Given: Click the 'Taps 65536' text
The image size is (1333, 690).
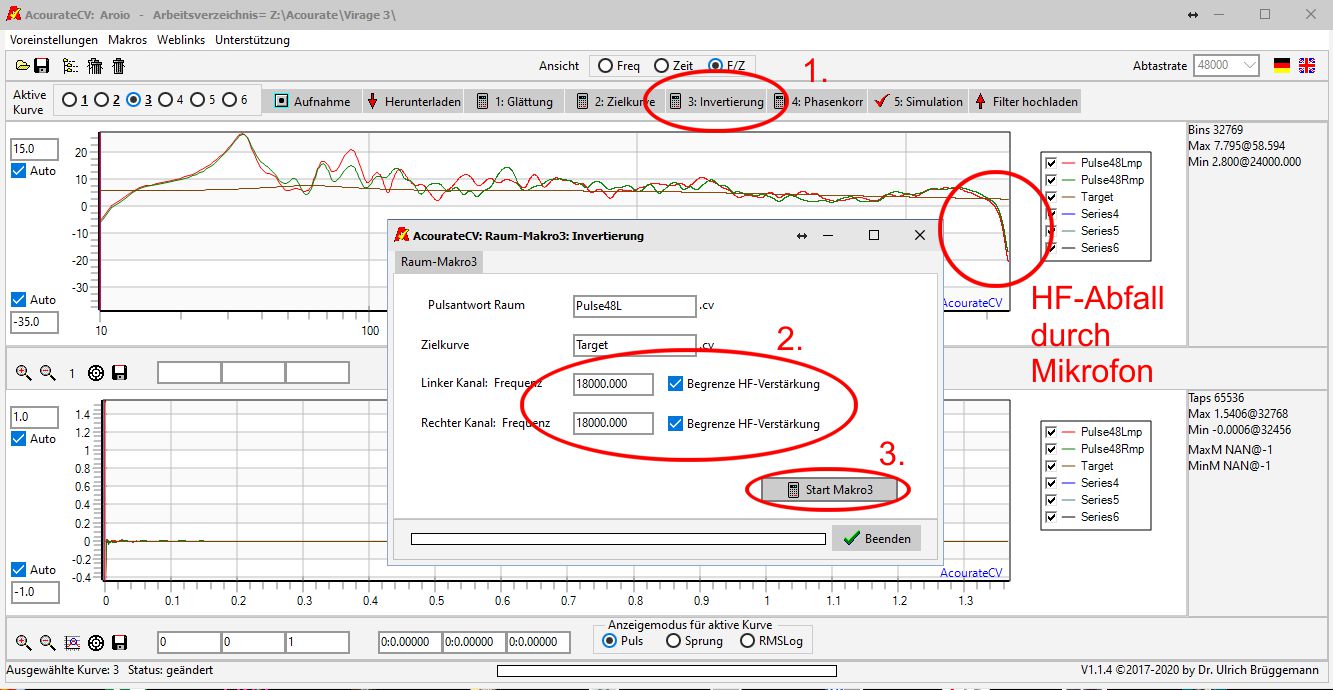Looking at the screenshot, I should click(x=1214, y=398).
